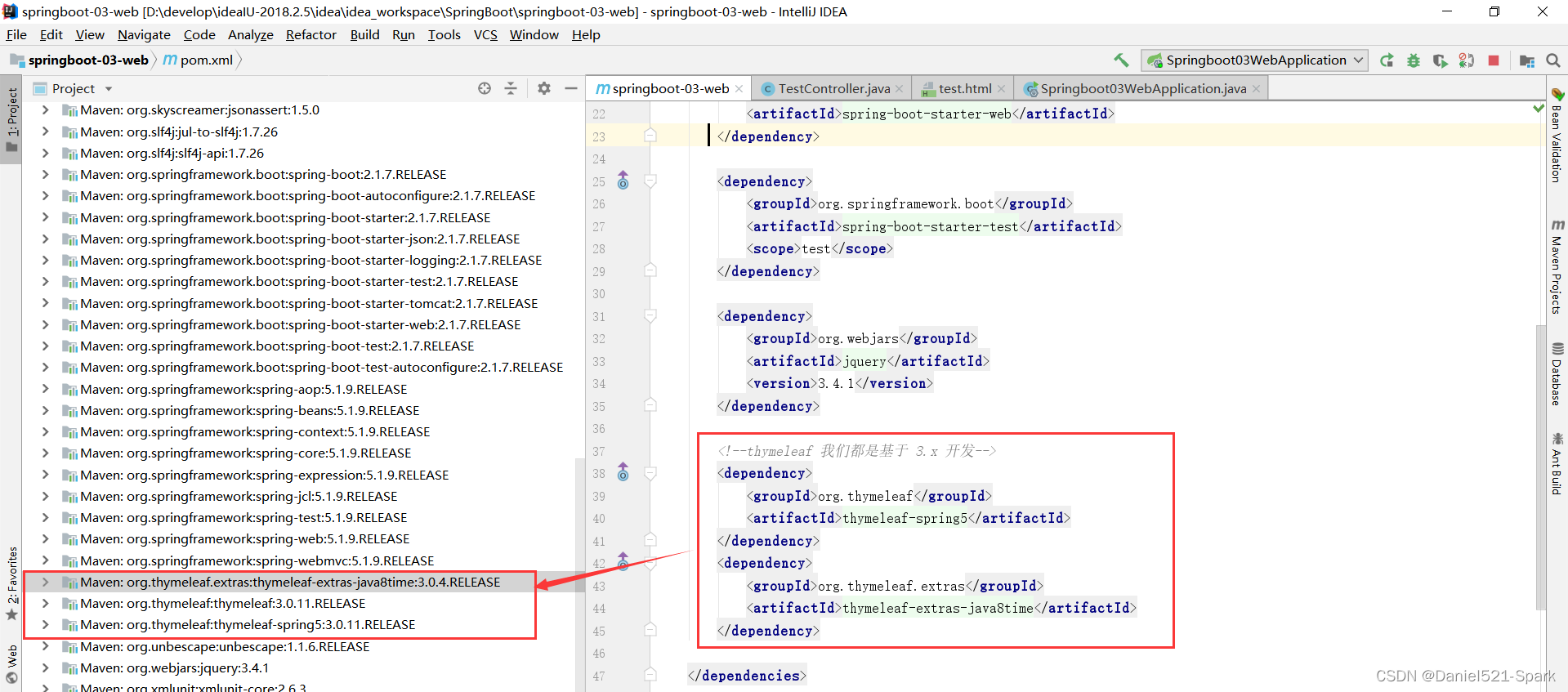Expand spring-boot-starter-tomcat library node

coord(45,304)
